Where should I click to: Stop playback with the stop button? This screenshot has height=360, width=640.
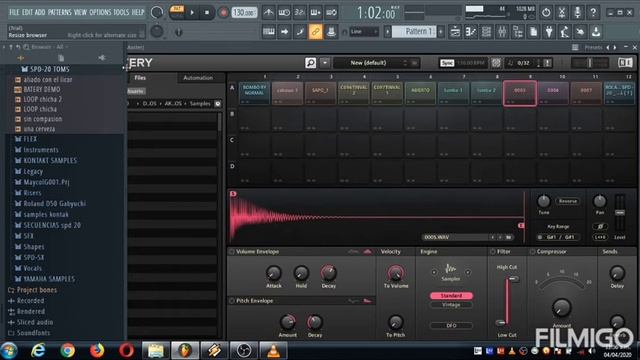coord(207,13)
